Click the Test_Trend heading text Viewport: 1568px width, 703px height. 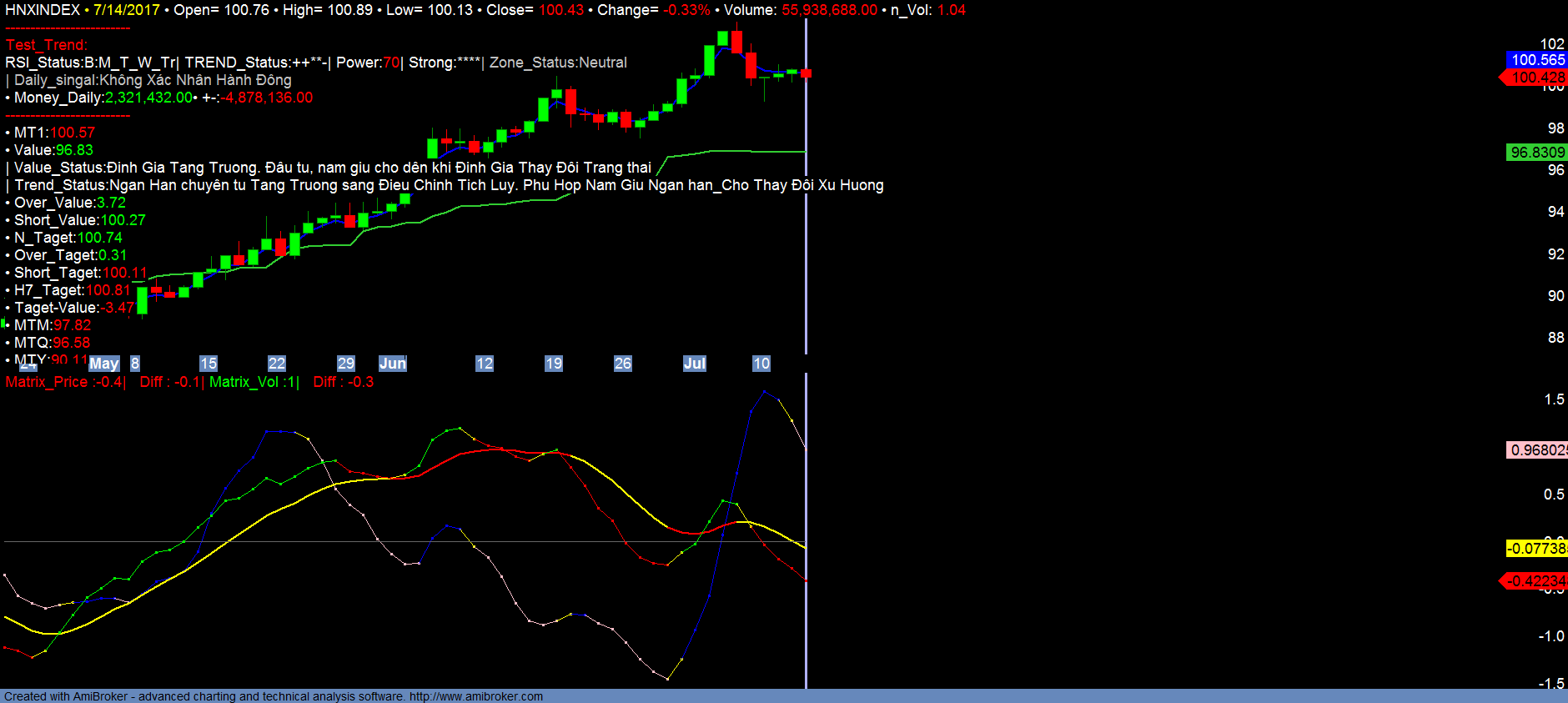47,45
